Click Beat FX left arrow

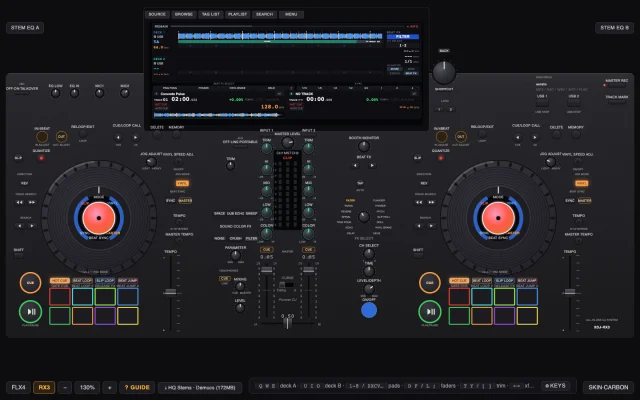[x=356, y=166]
